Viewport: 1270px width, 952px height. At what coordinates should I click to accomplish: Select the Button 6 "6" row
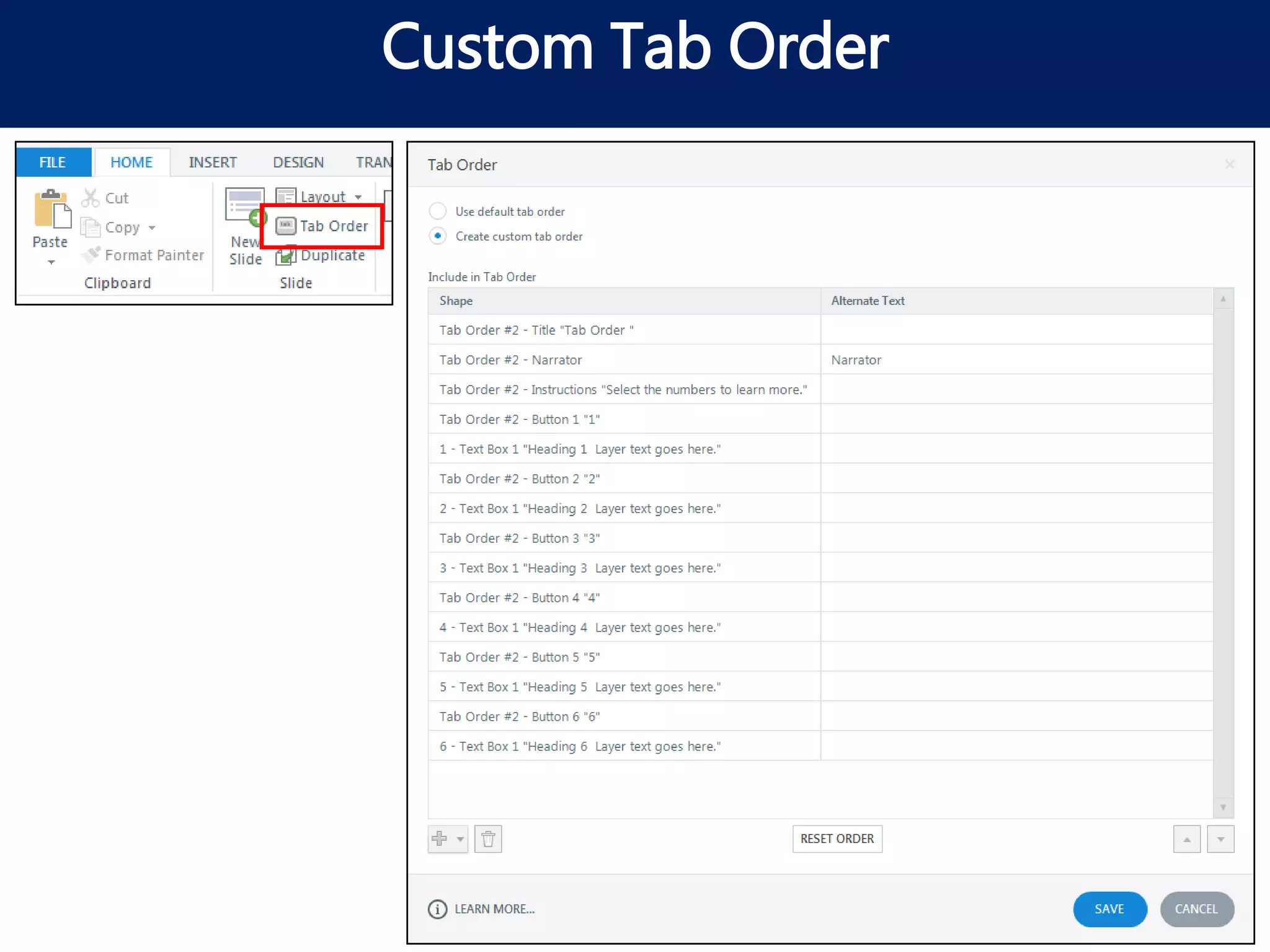pos(820,716)
